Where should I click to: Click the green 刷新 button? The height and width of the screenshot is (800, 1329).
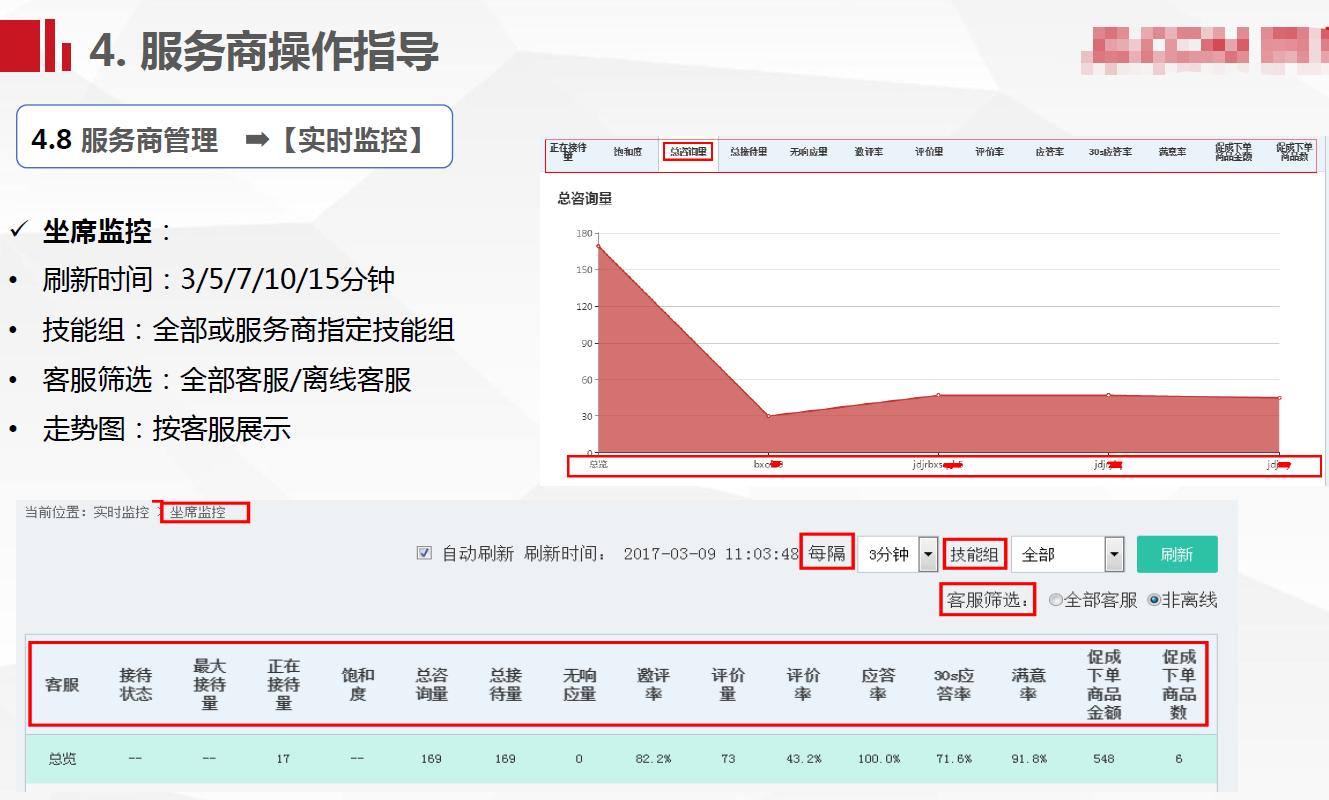pos(1177,553)
